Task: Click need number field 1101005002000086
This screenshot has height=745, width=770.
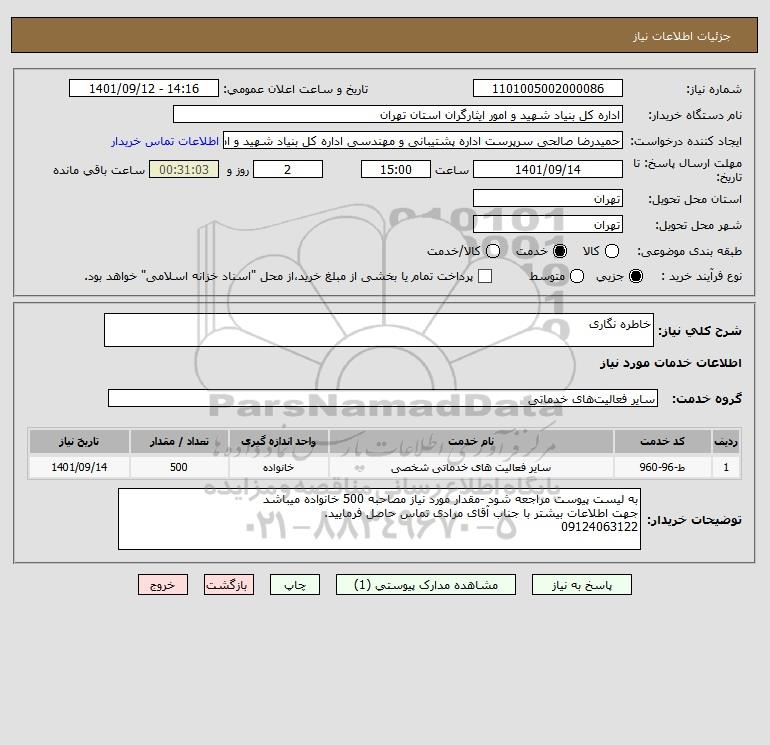Action: pos(548,89)
